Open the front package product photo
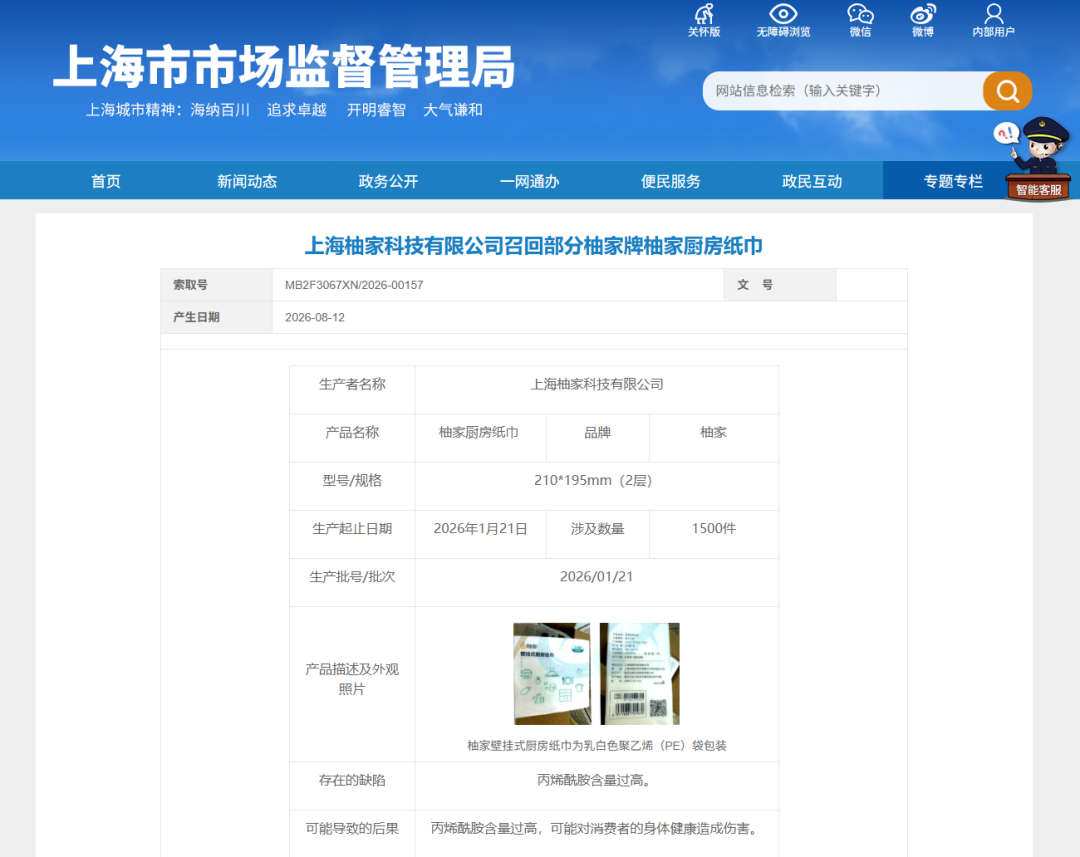This screenshot has height=857, width=1080. [x=552, y=673]
